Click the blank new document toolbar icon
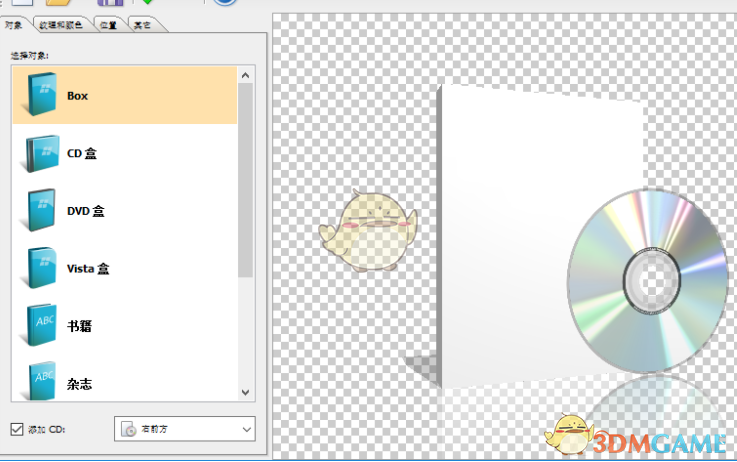 coord(21,3)
